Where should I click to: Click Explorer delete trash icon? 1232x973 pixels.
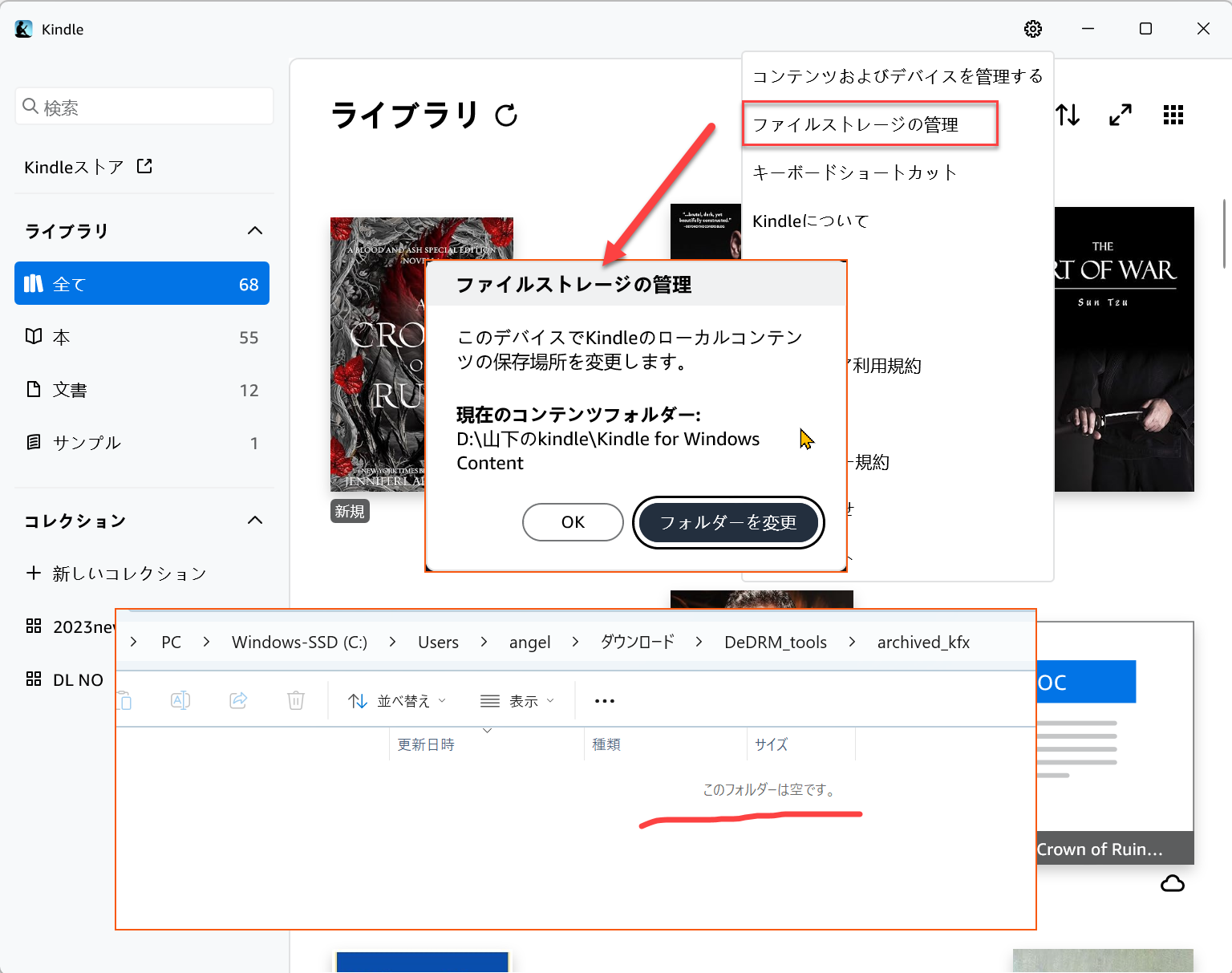click(x=296, y=700)
